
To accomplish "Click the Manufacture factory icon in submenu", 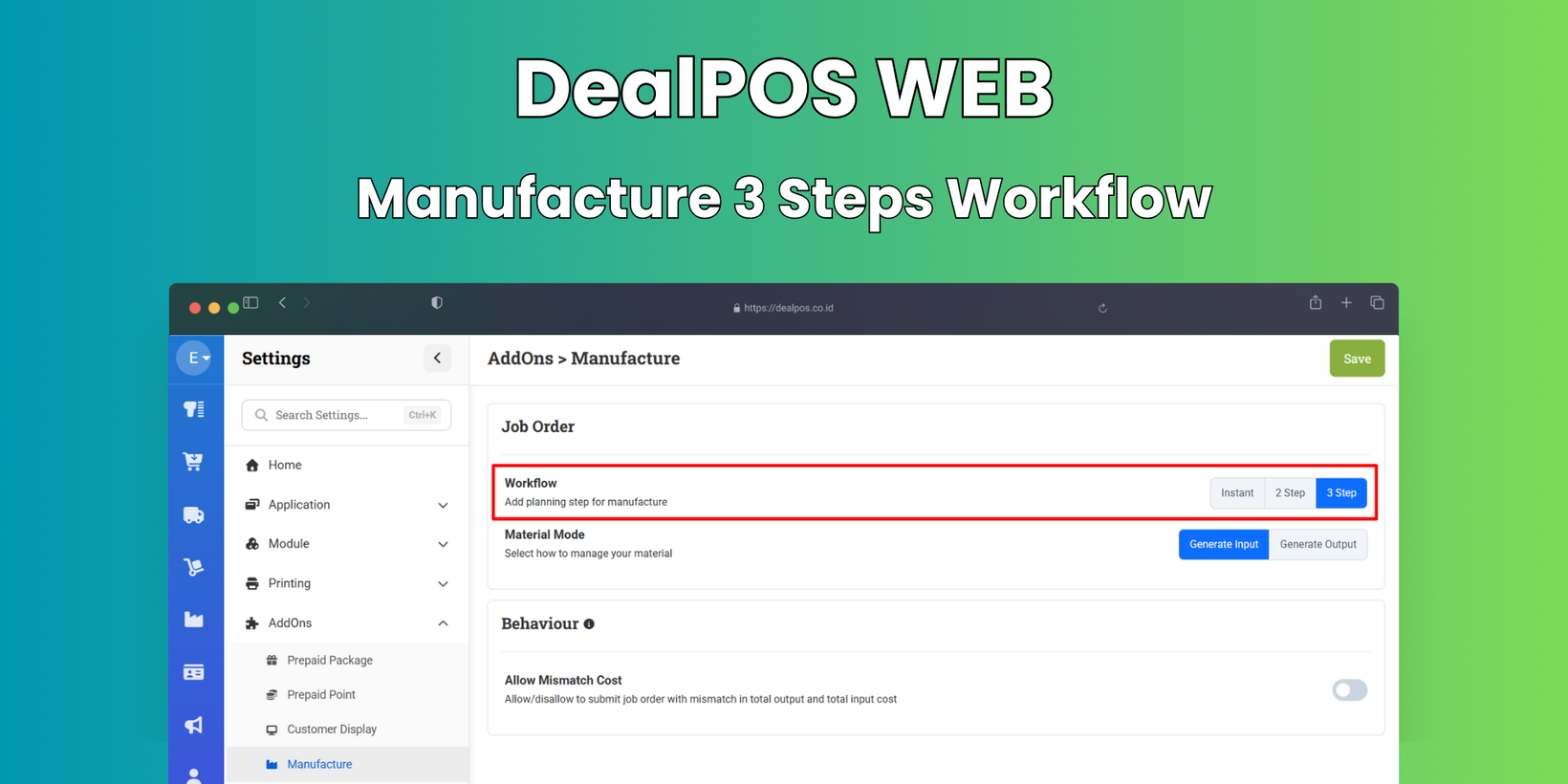I will click(272, 764).
